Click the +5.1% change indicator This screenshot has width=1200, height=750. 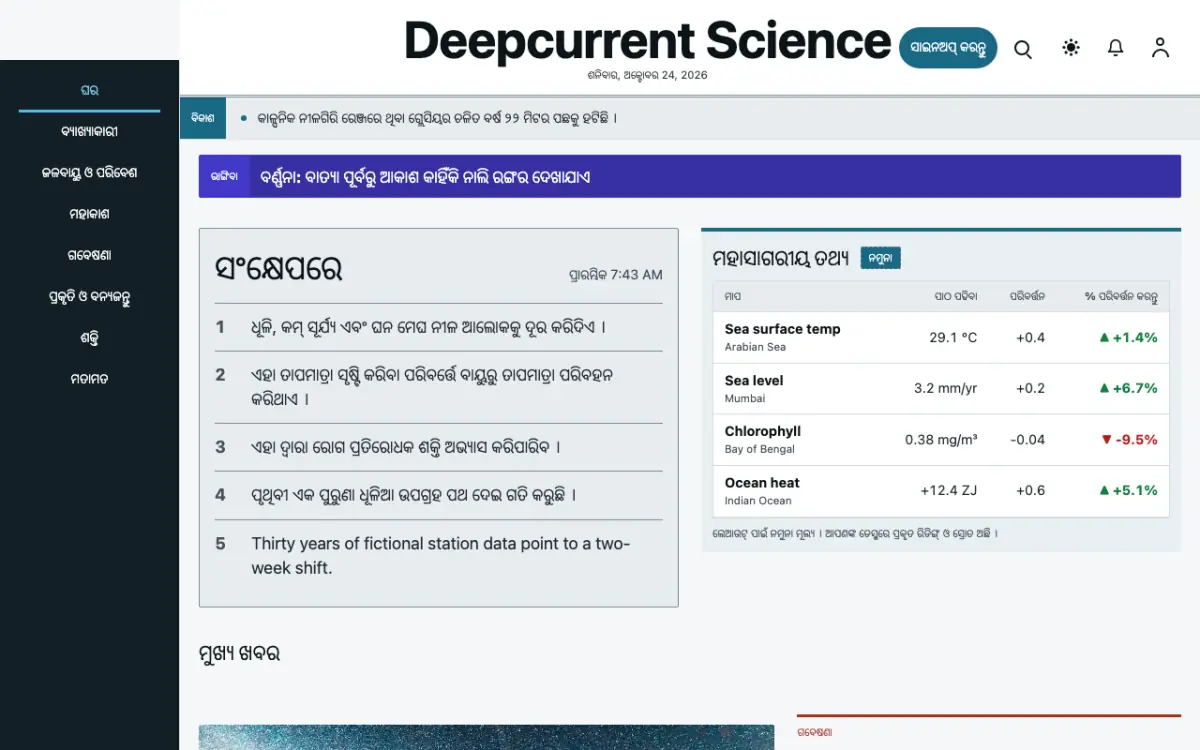pyautogui.click(x=1128, y=490)
